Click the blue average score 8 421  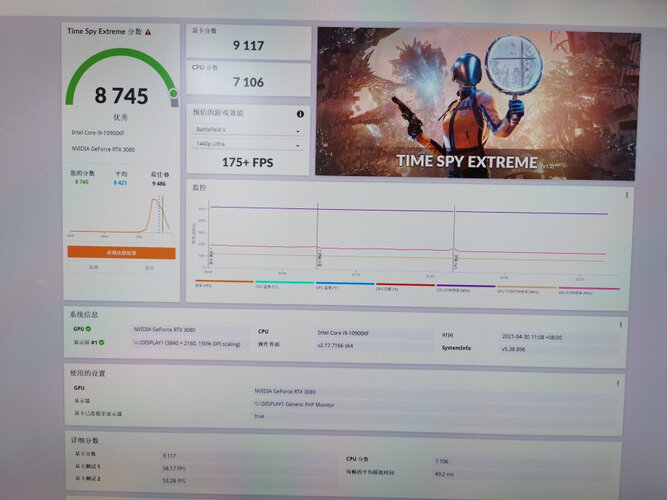(120, 183)
